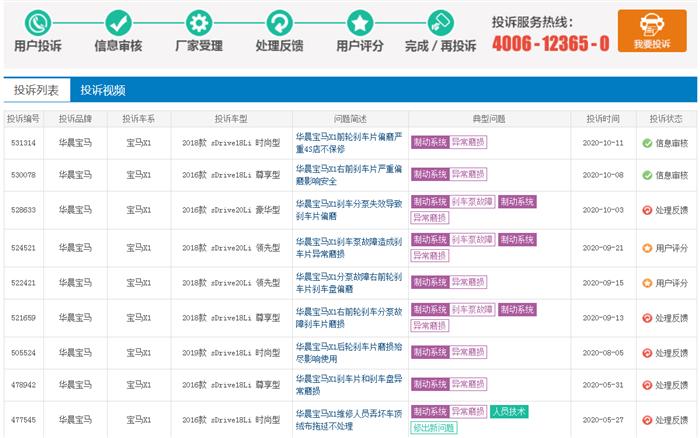
Task: Click model 2016款 sDrive20Li 豪华型
Action: 231,210
